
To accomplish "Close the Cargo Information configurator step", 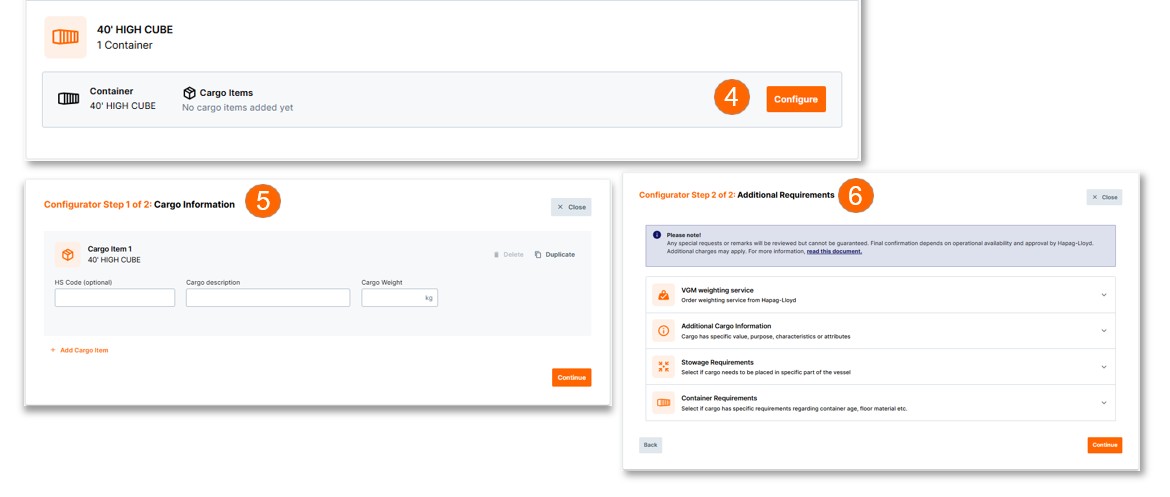I will point(571,207).
